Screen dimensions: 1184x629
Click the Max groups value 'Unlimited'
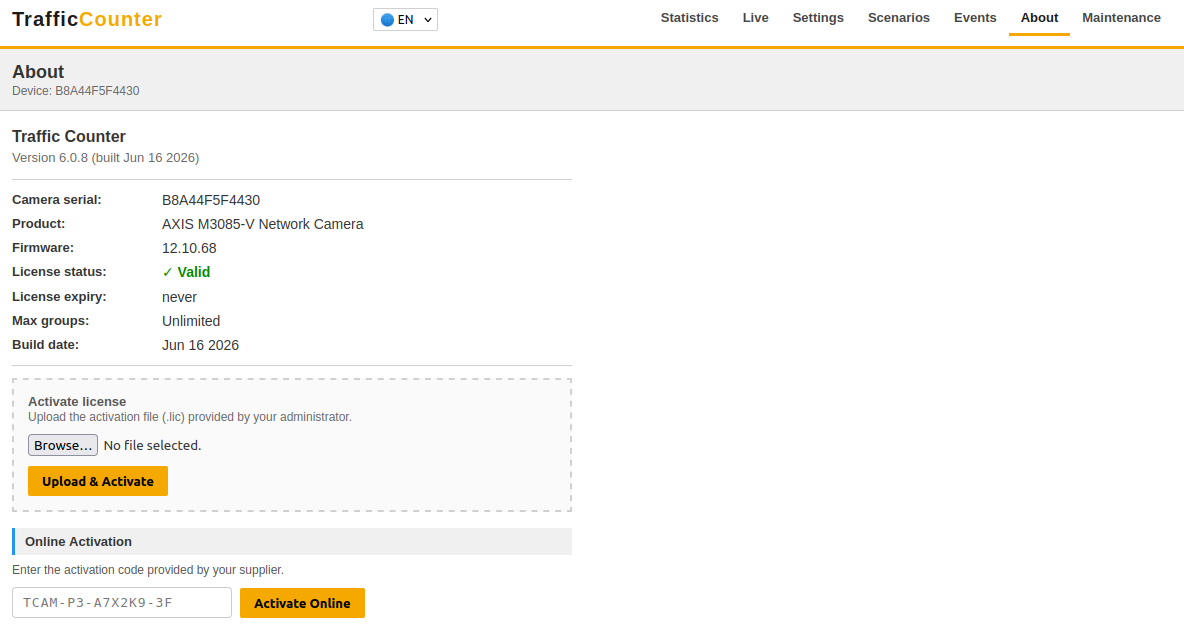(191, 321)
